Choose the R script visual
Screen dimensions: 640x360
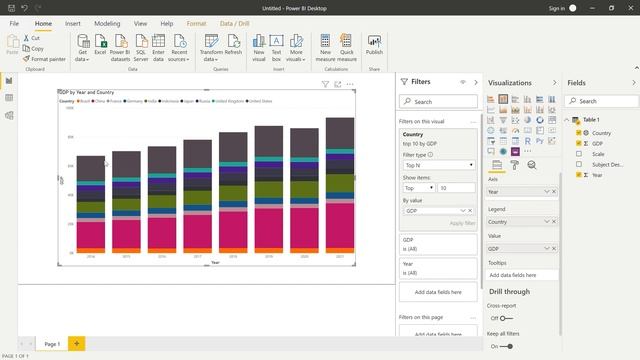[x=527, y=141]
